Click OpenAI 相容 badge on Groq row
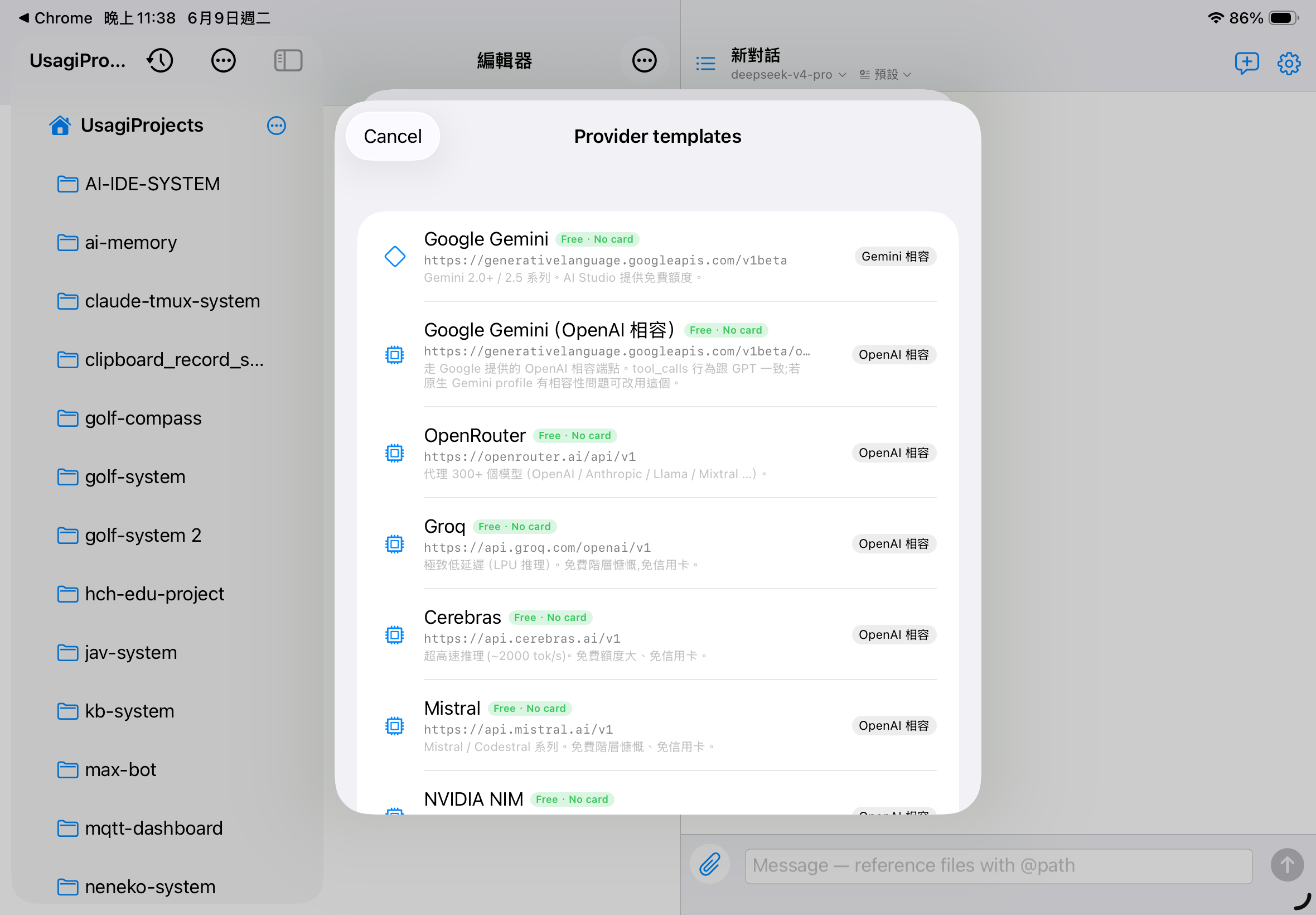Image resolution: width=1316 pixels, height=915 pixels. click(x=894, y=543)
